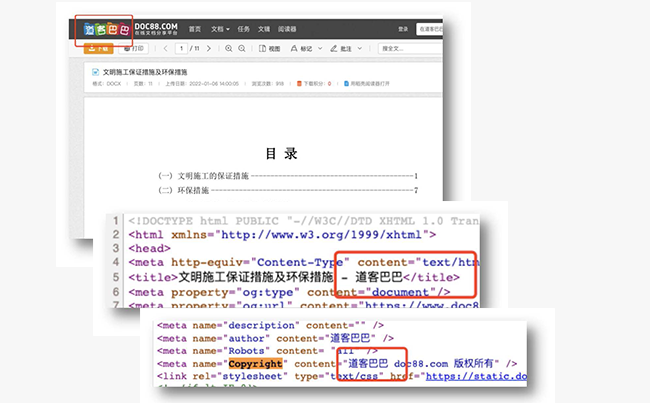Zoom in with the plus magnifier

click(x=228, y=49)
